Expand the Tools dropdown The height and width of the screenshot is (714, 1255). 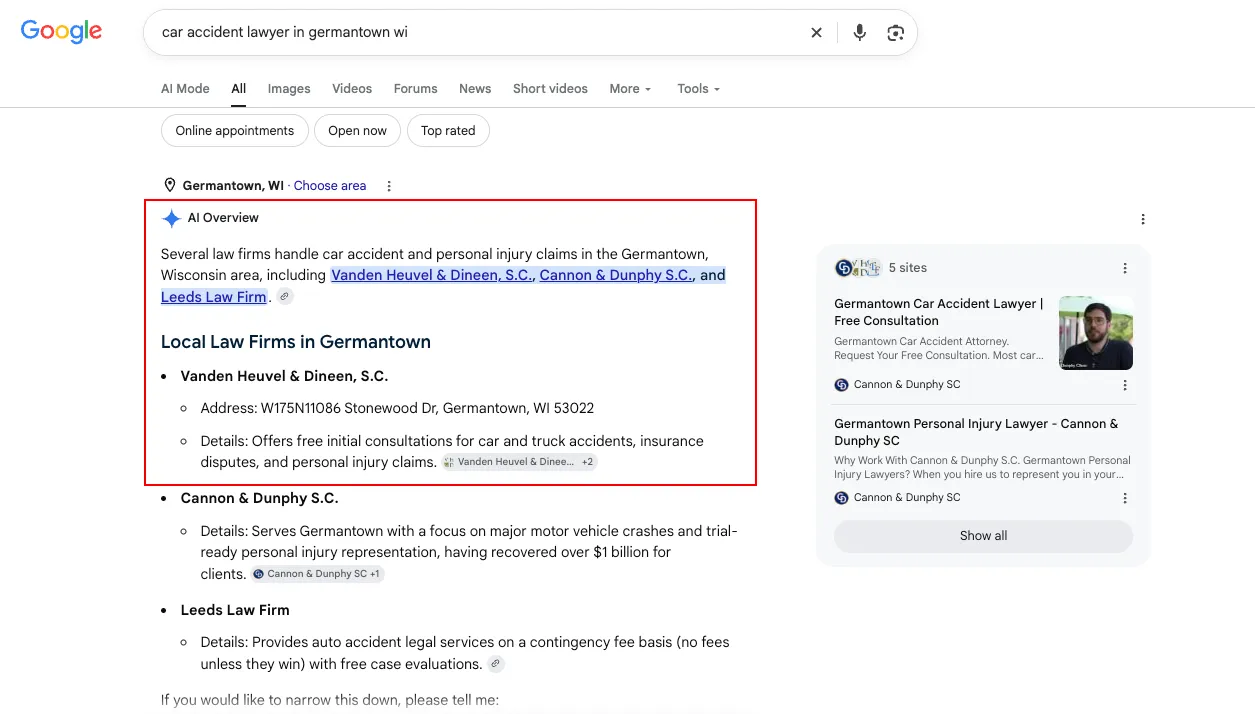[698, 88]
